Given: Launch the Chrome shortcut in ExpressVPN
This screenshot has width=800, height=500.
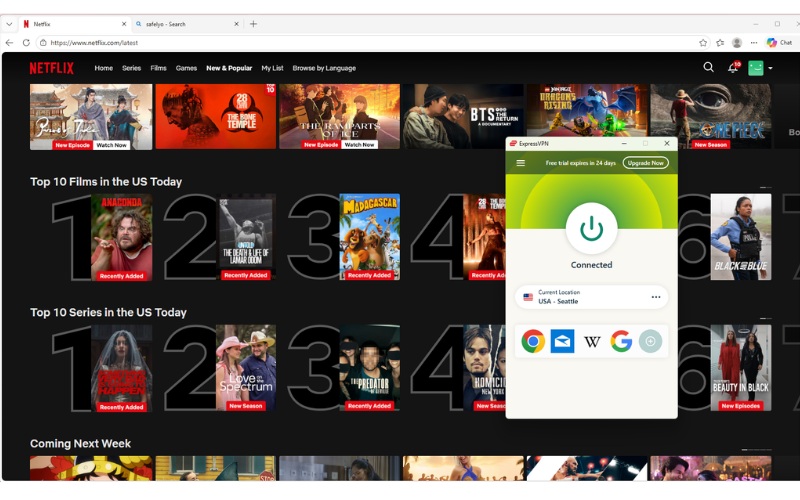Looking at the screenshot, I should (x=533, y=341).
